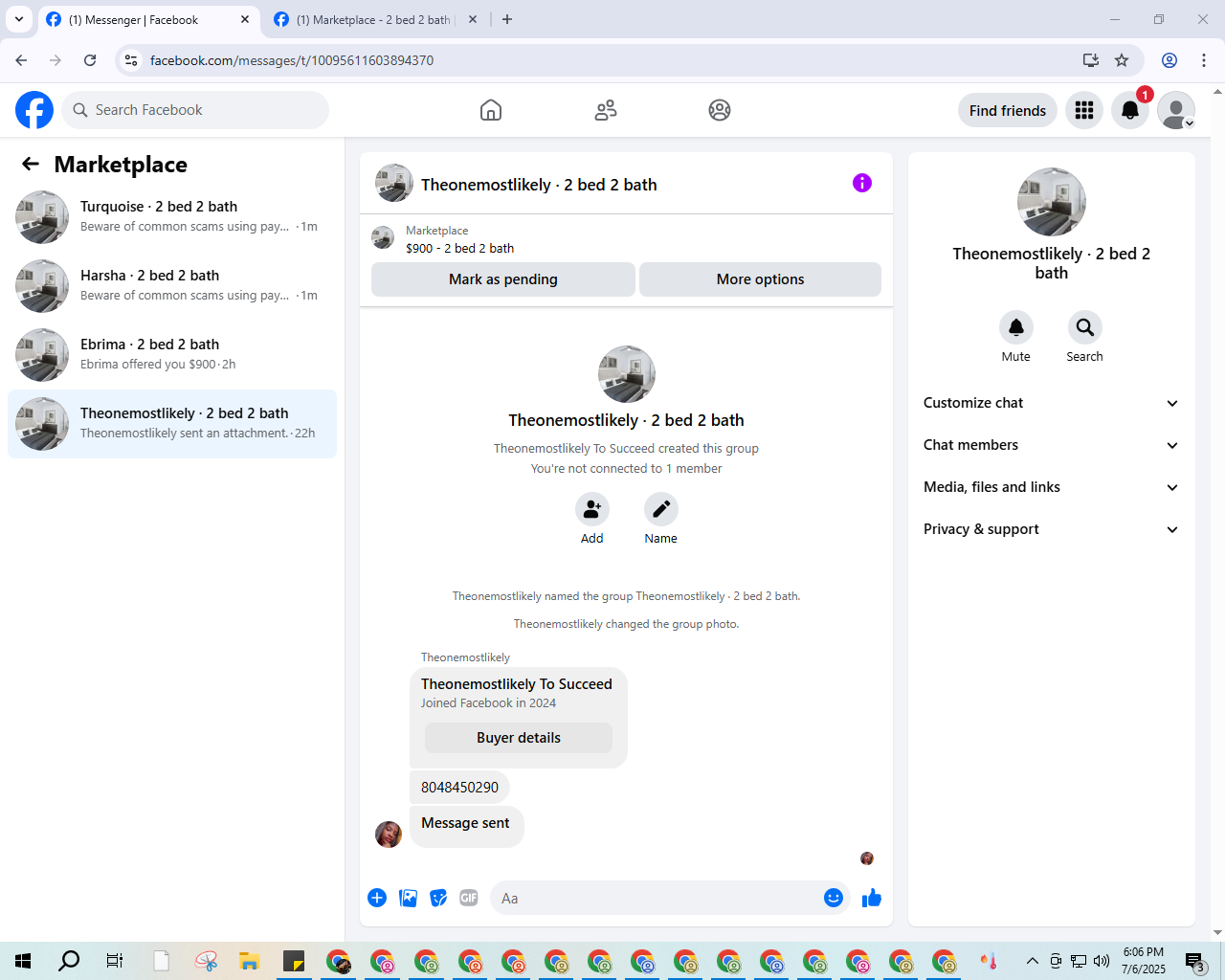This screenshot has height=980, width=1225.
Task: Open the Turquoise 2 bed 2 bath chat
Action: pyautogui.click(x=172, y=217)
